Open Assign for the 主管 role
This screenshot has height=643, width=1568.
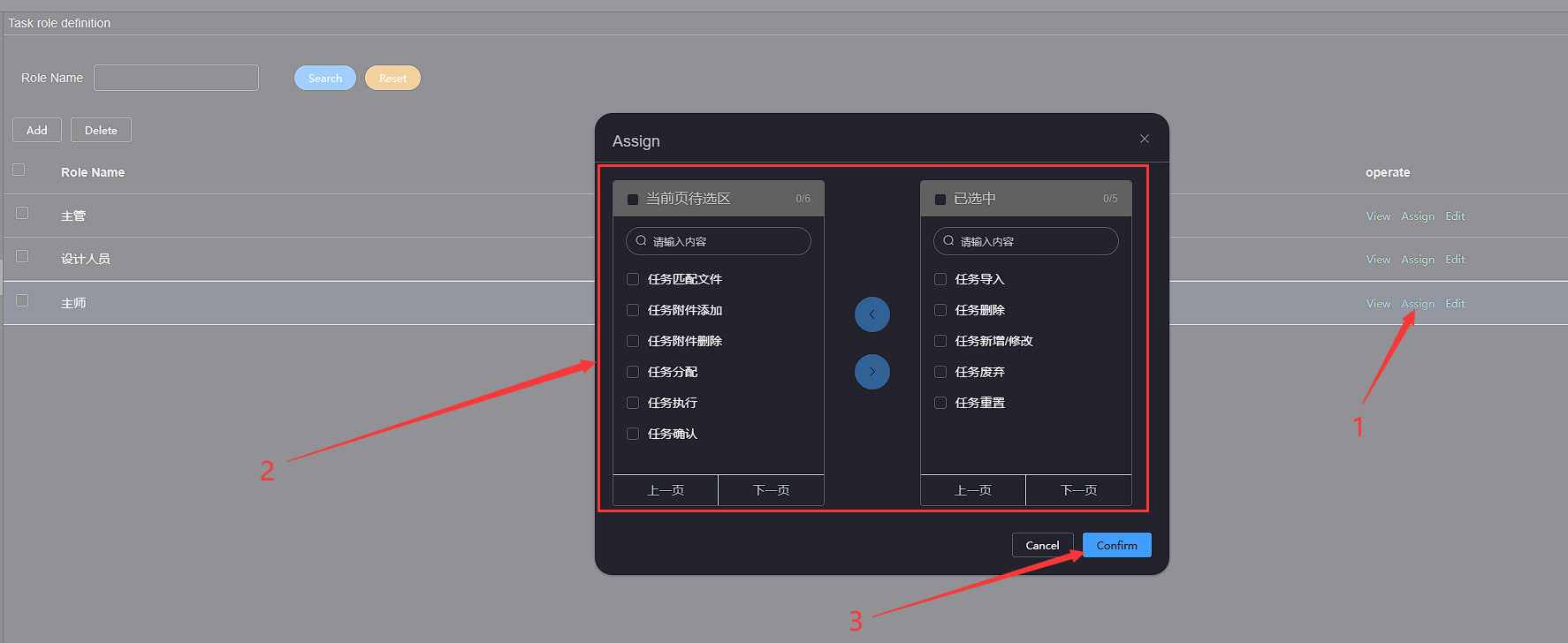[x=1418, y=216]
